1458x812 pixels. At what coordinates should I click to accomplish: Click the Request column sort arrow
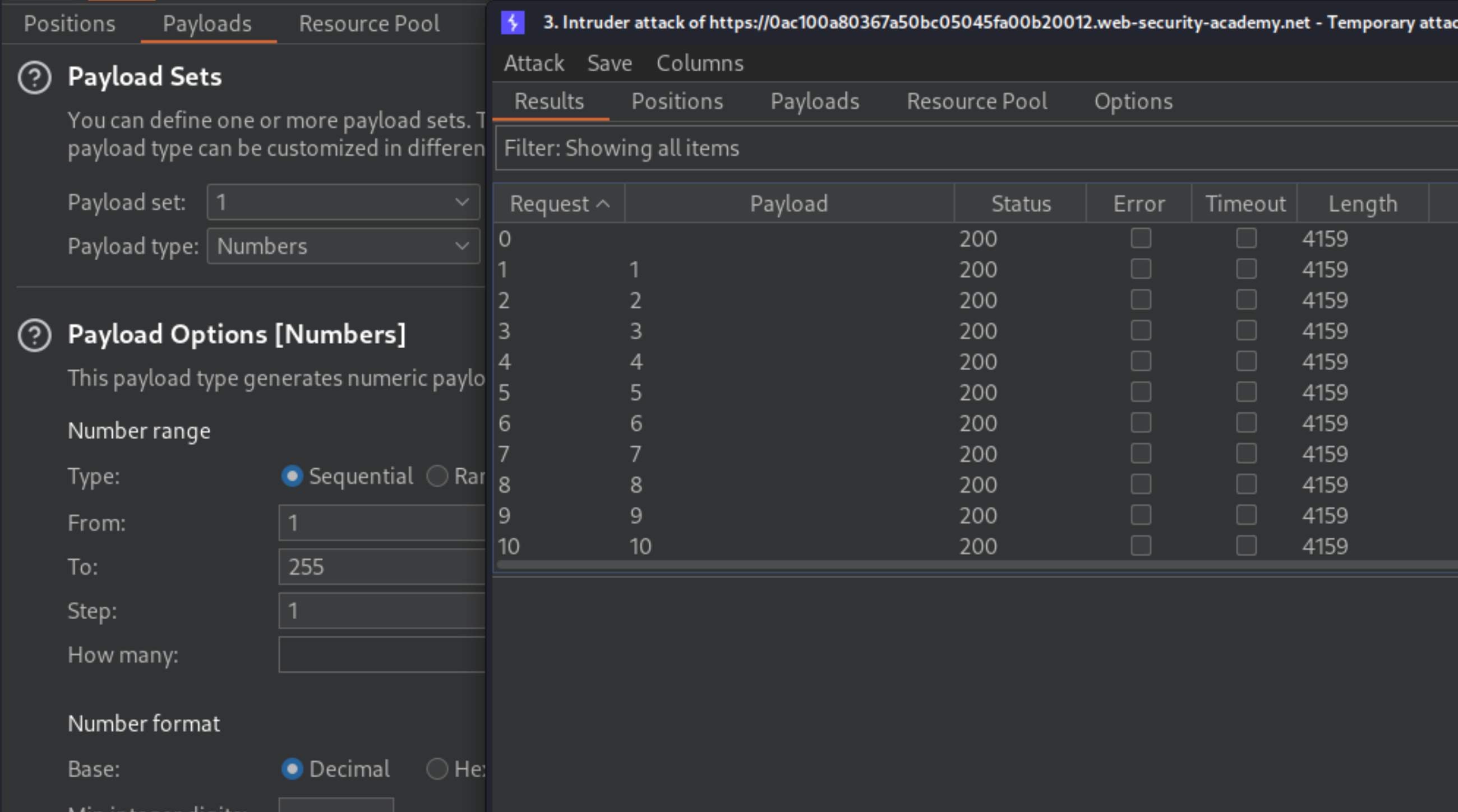point(603,204)
